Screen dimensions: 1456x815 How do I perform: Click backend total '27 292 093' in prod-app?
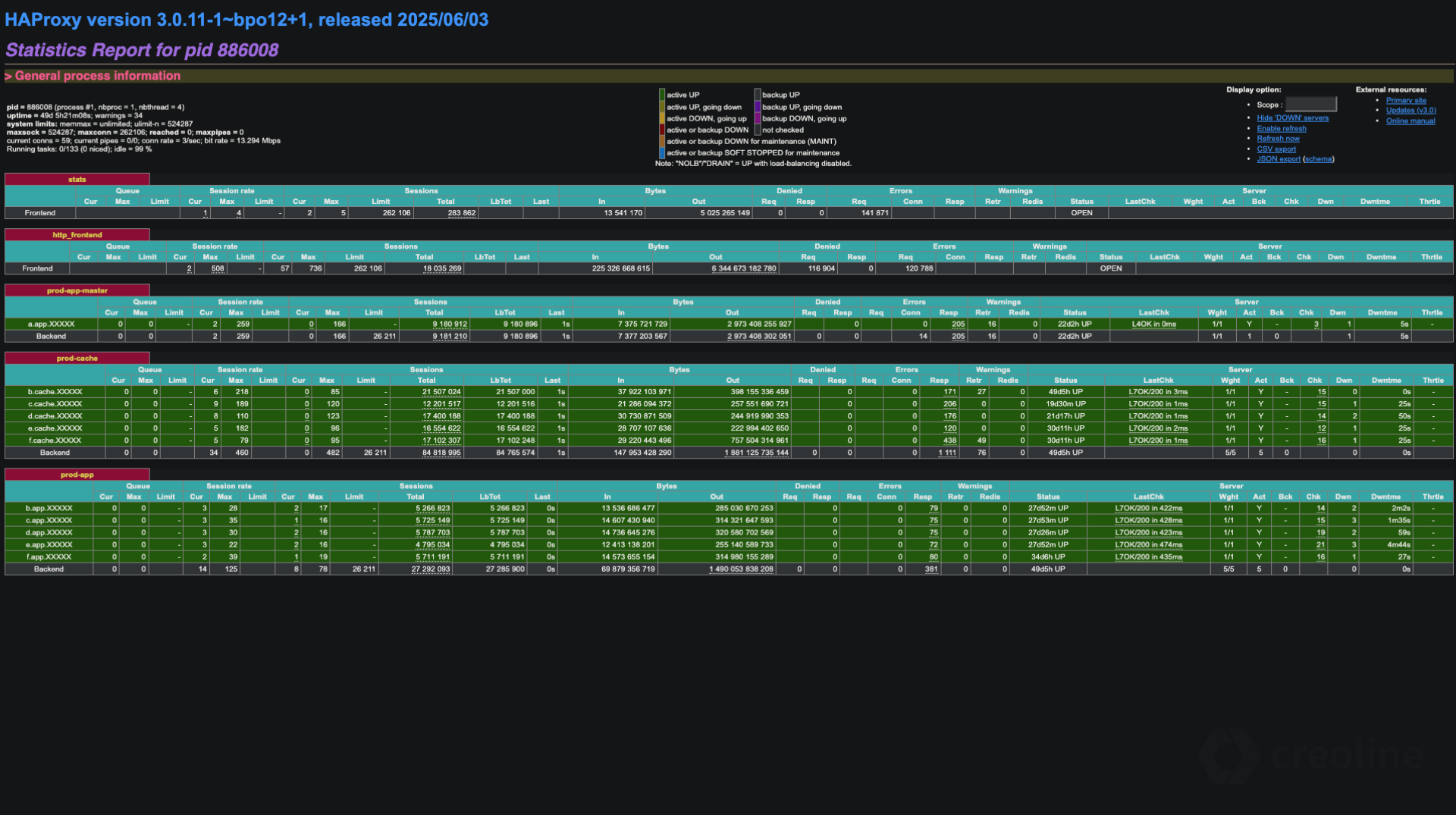[x=431, y=569]
